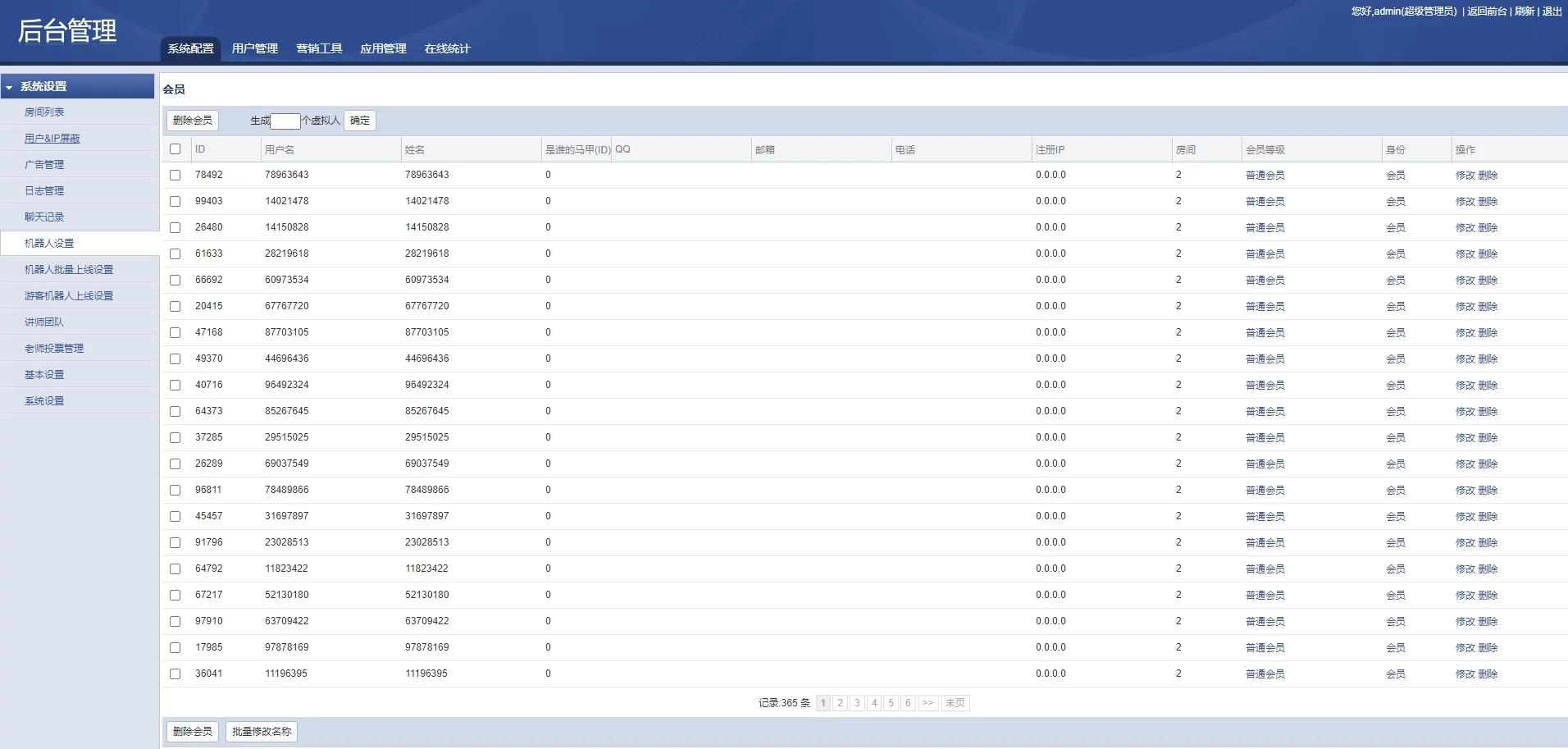Switch to the 营销工具 tab
The image size is (1568, 749).
[x=319, y=48]
